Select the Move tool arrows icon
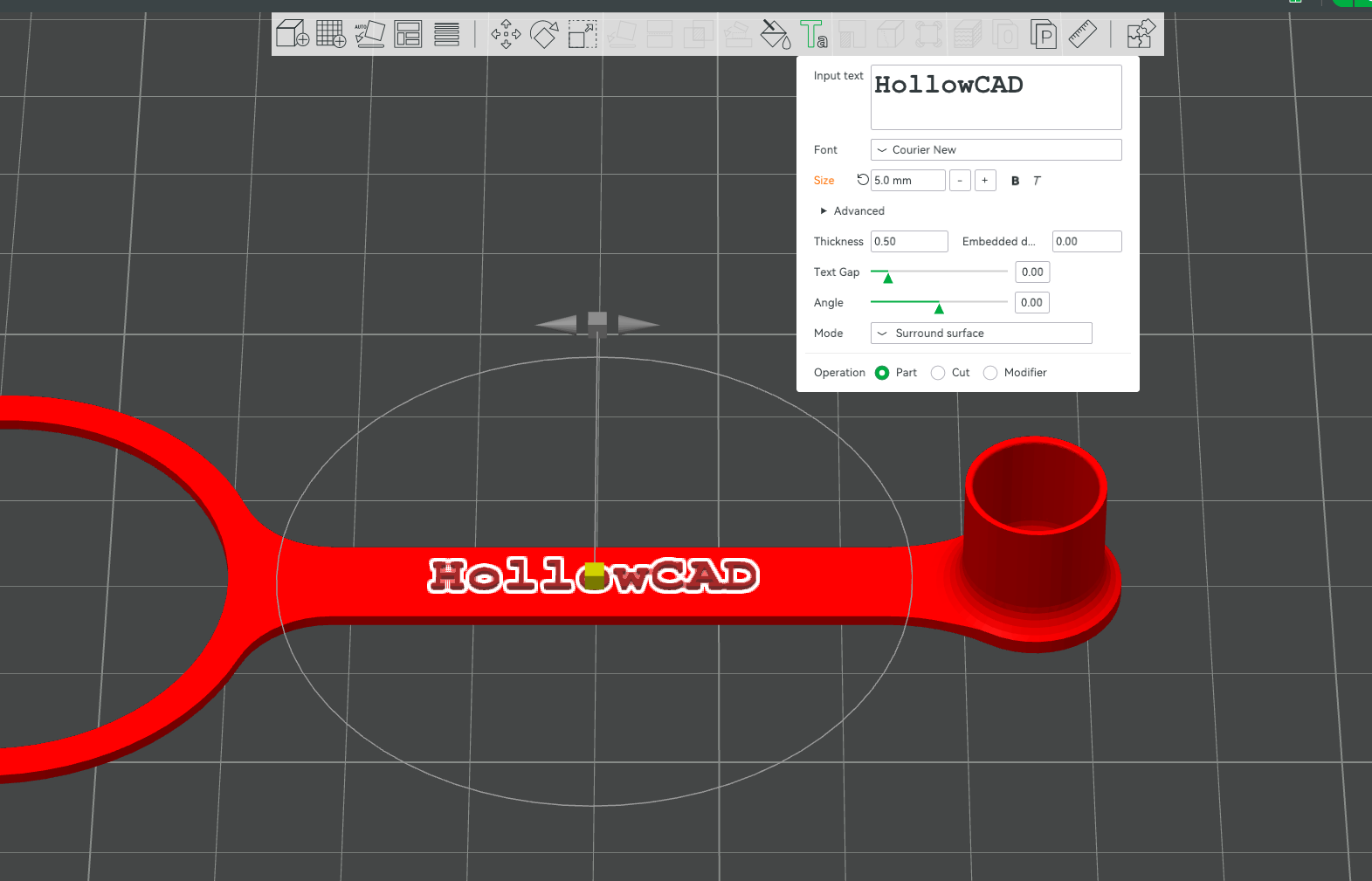The image size is (1372, 881). pos(506,34)
